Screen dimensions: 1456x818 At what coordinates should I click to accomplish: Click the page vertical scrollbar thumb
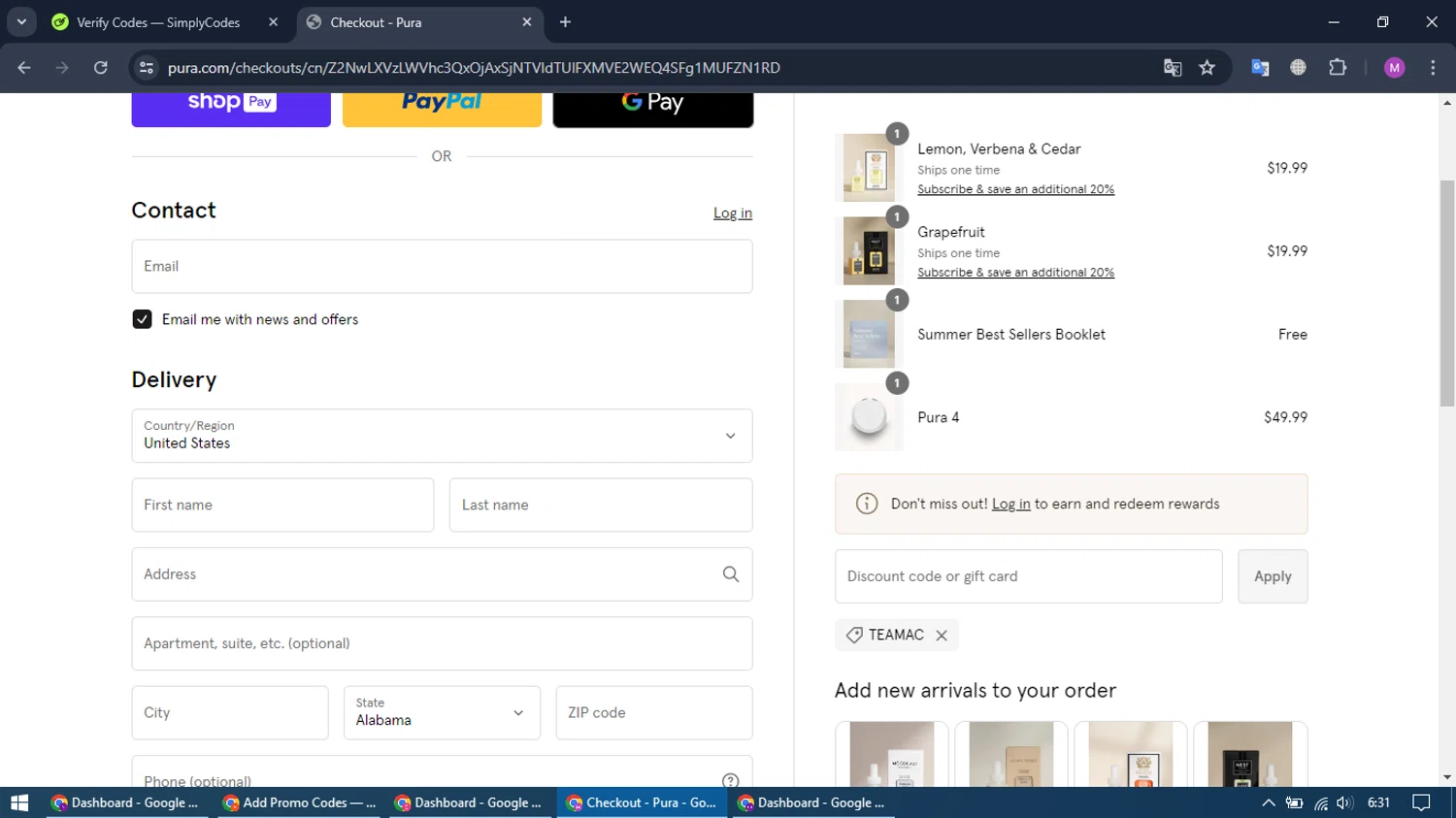point(1447,293)
